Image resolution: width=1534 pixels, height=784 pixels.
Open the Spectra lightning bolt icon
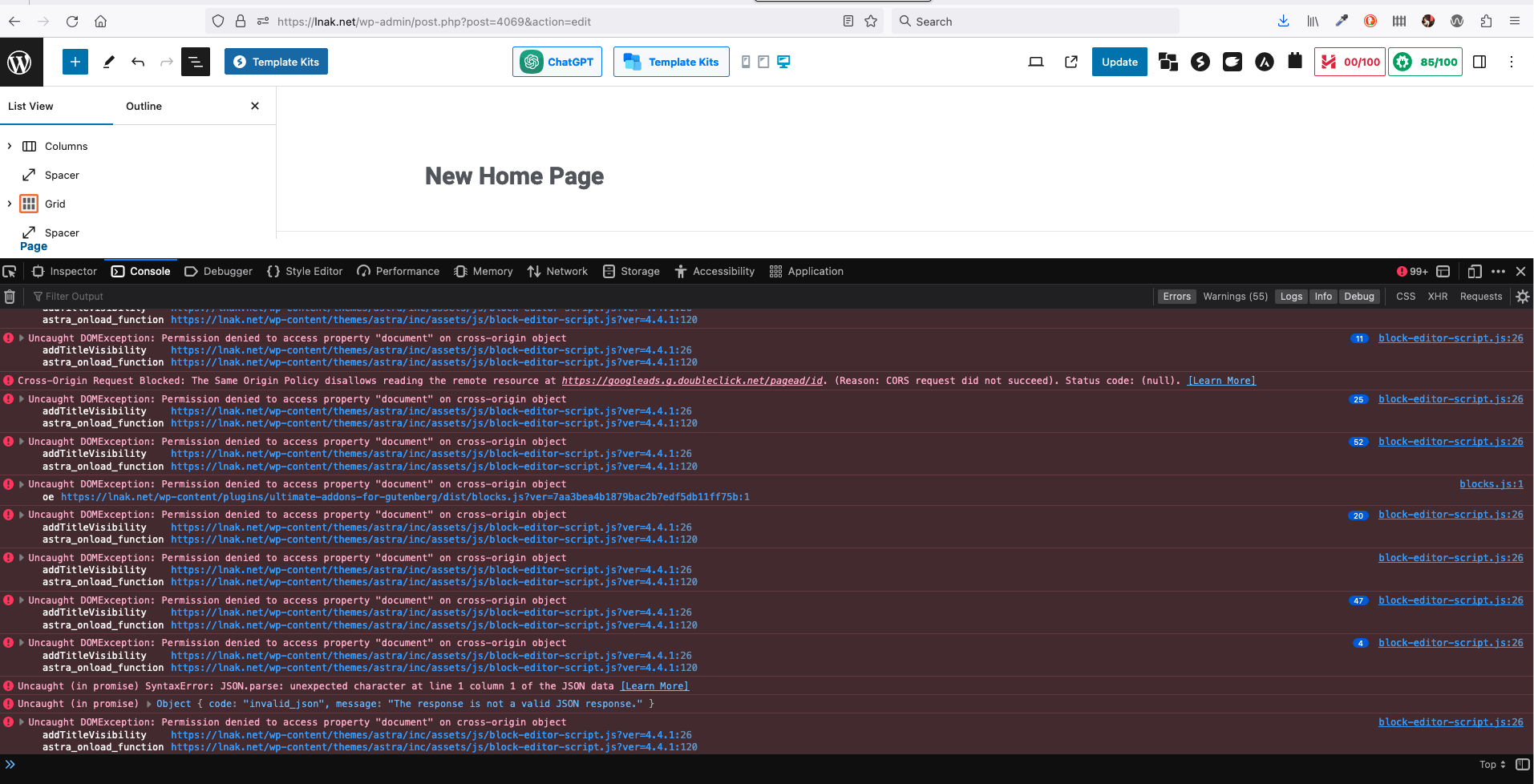[1200, 62]
